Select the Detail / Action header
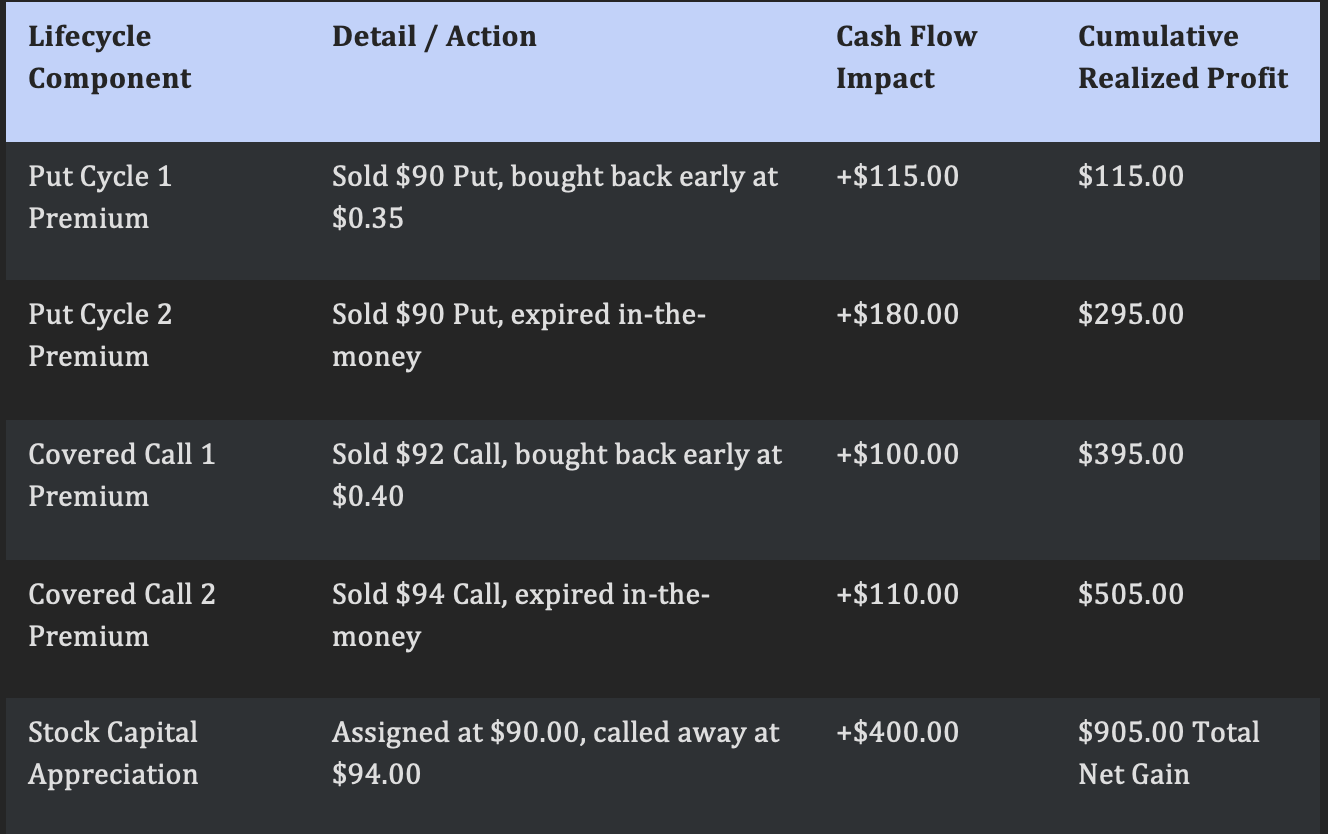This screenshot has width=1328, height=834. pyautogui.click(x=434, y=37)
